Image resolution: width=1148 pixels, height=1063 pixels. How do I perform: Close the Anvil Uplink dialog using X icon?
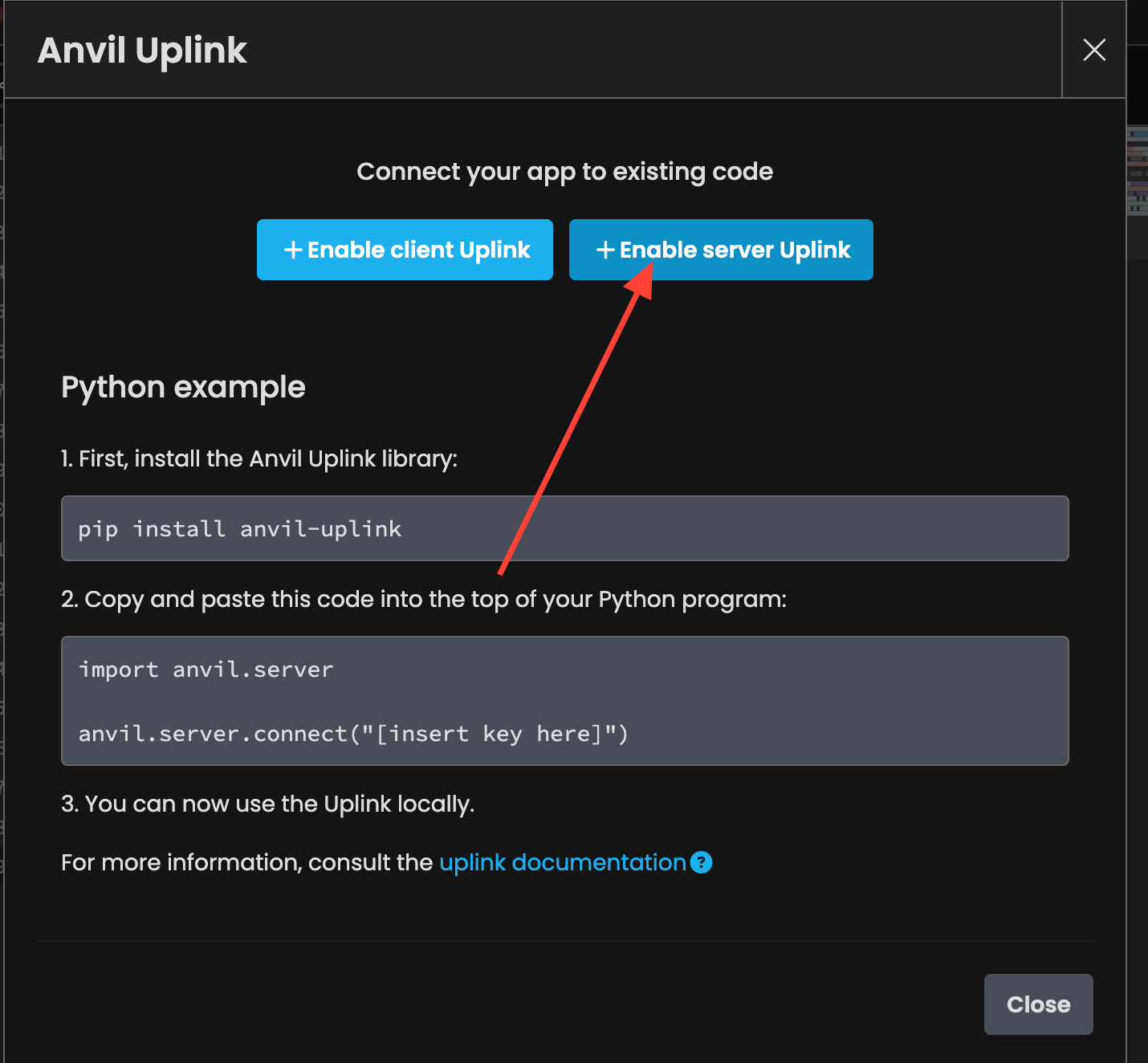point(1093,50)
